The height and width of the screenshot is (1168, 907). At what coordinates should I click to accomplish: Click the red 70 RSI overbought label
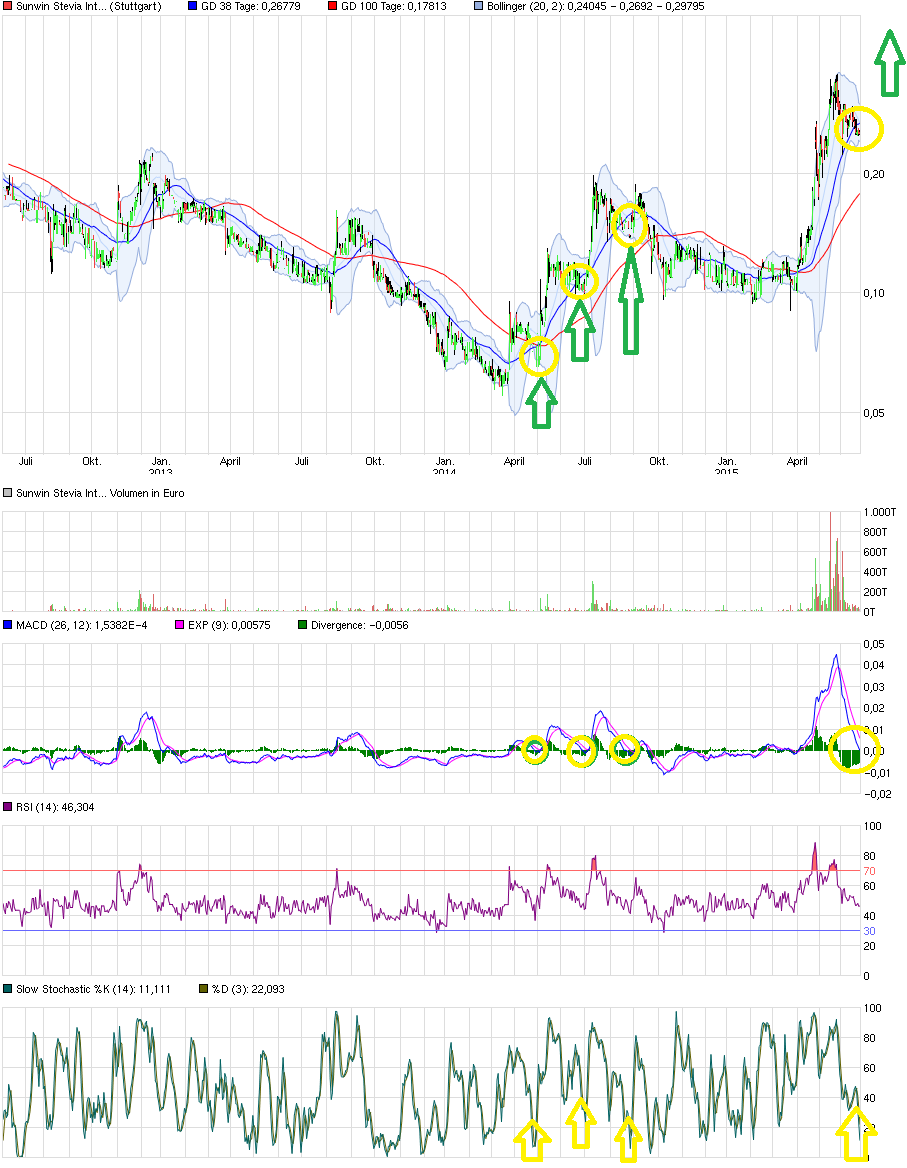(869, 871)
